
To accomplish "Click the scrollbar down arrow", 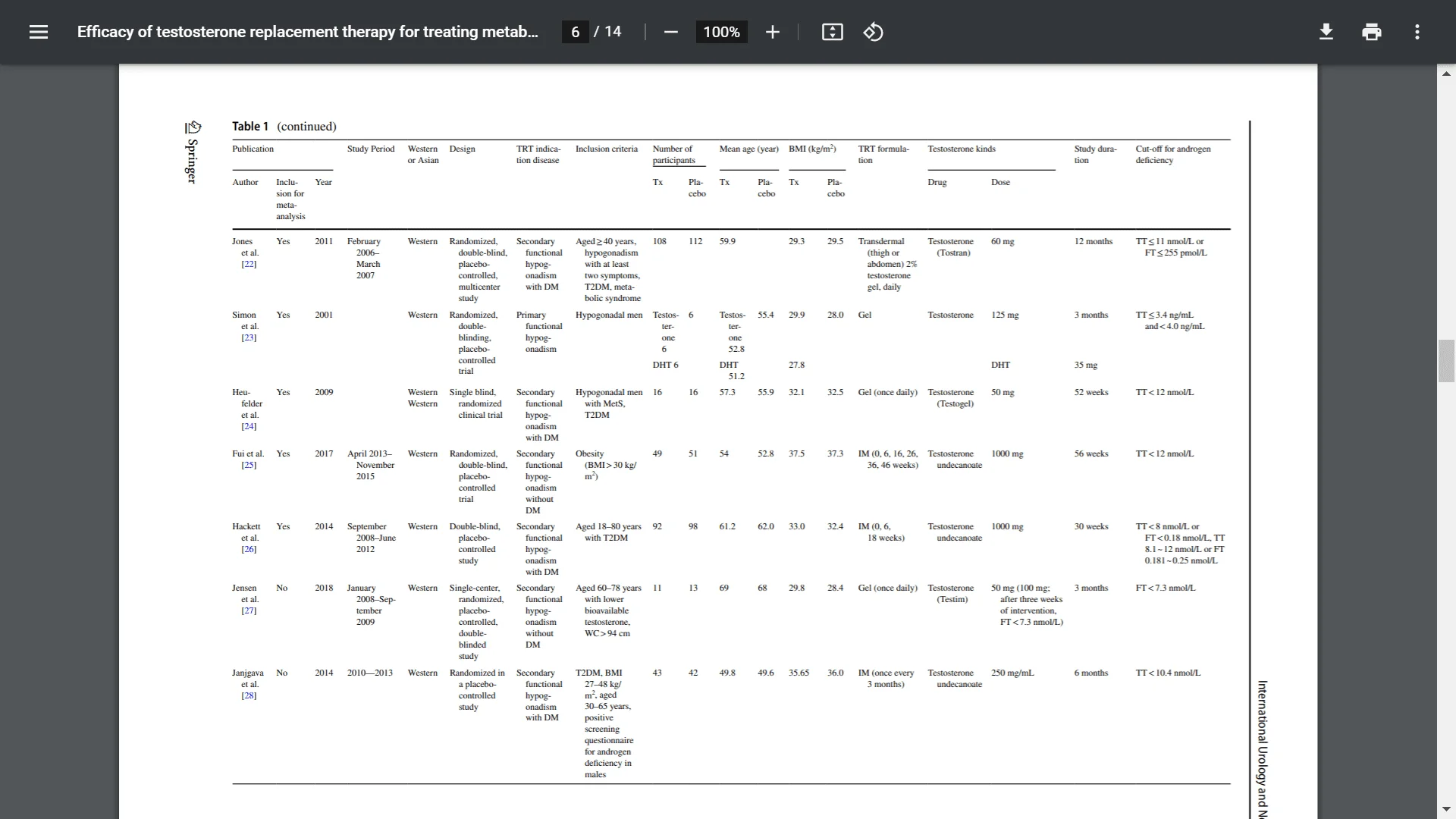I will coord(1446,810).
